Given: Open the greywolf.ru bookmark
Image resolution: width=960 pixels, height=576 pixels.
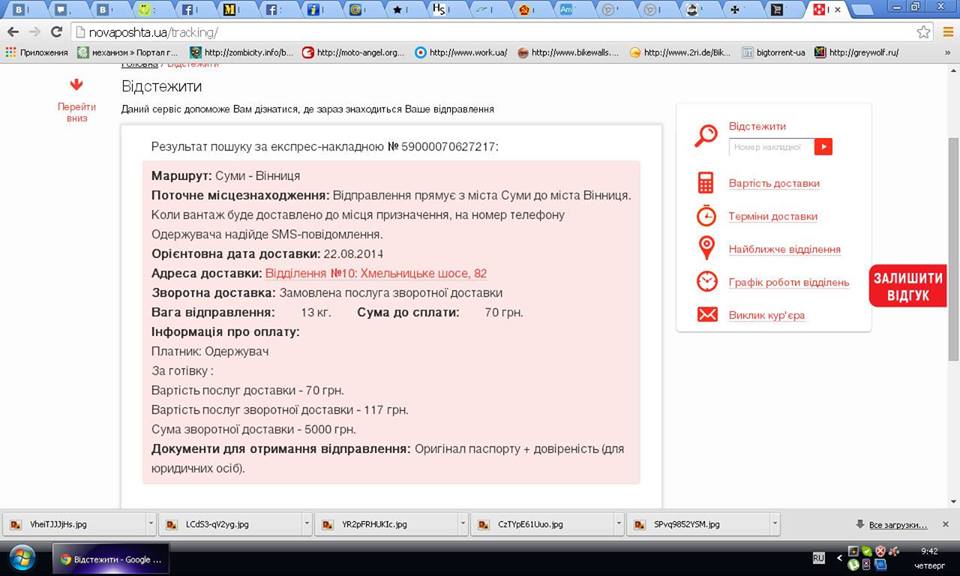Looking at the screenshot, I should tap(857, 53).
